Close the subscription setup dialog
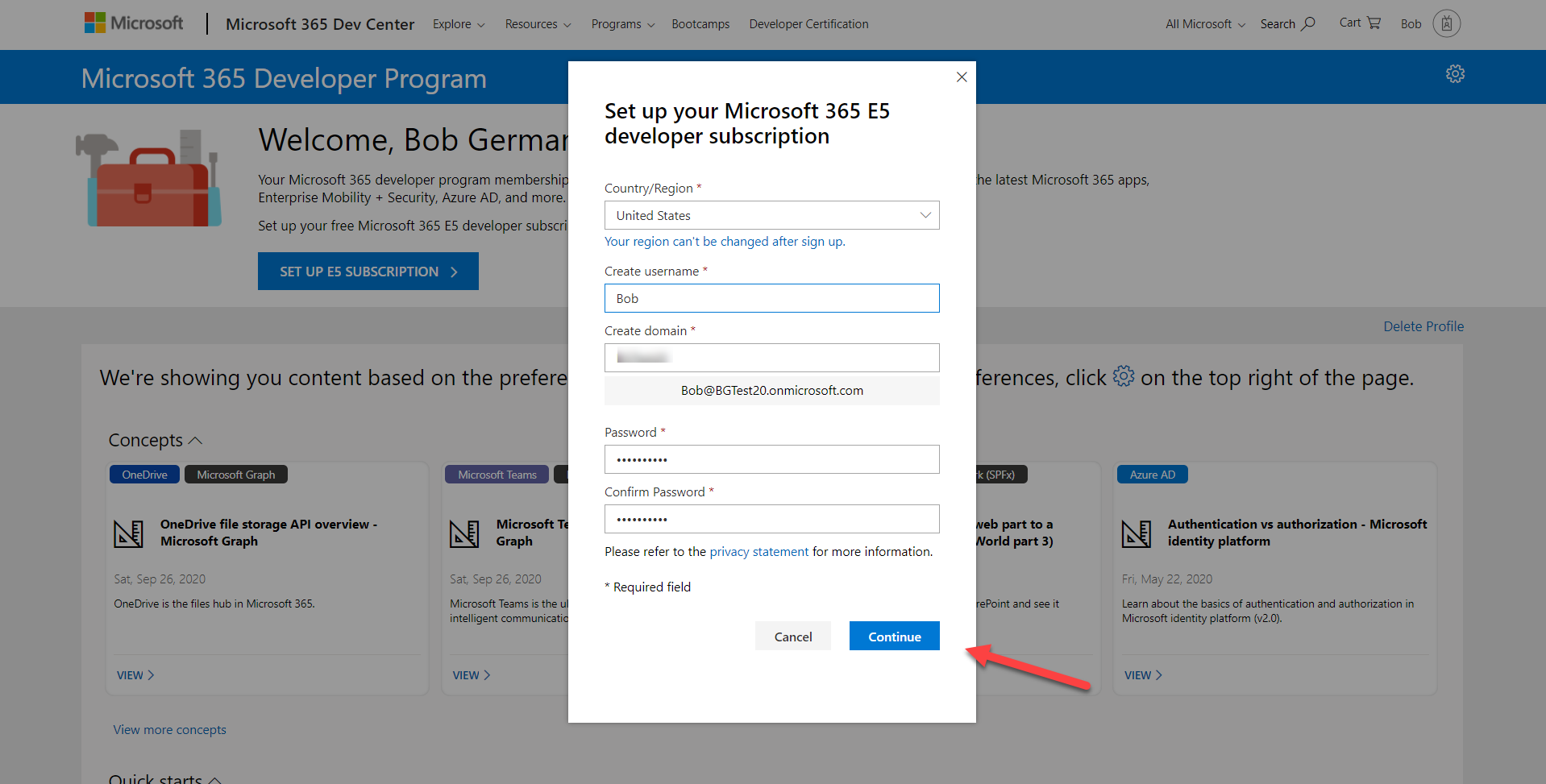1546x784 pixels. 962,77
